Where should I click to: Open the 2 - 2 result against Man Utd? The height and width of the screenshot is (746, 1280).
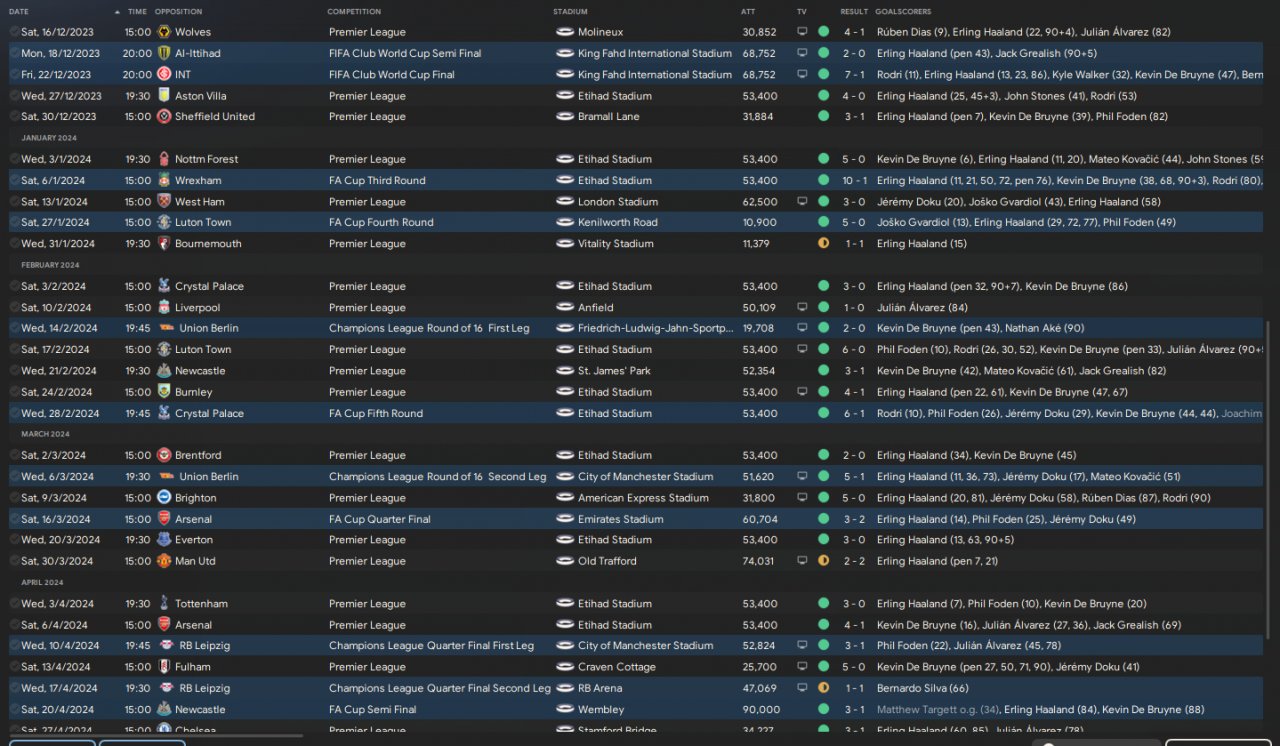pyautogui.click(x=855, y=561)
